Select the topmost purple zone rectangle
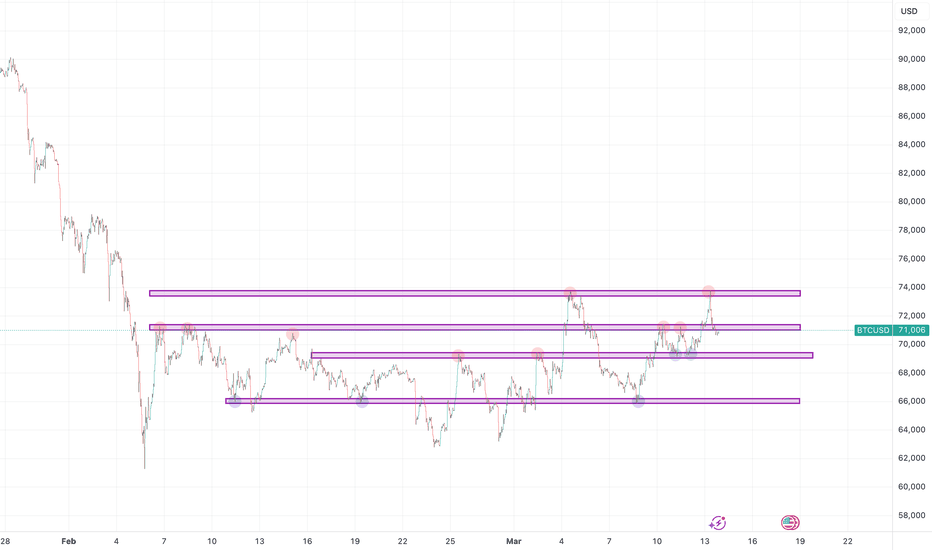Viewport: 932px width, 550px height. (x=475, y=293)
